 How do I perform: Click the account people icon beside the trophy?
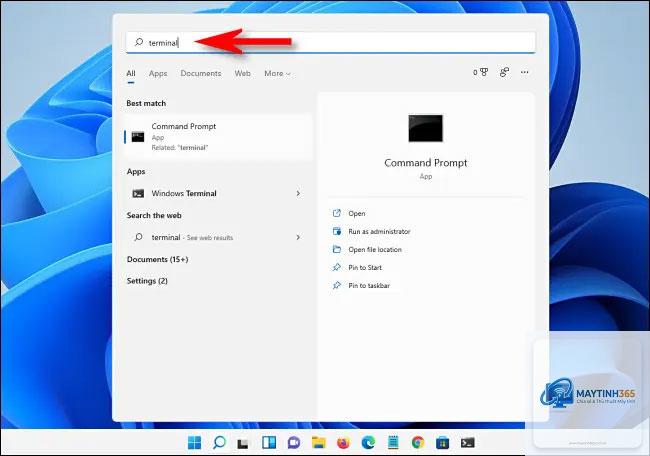[504, 73]
